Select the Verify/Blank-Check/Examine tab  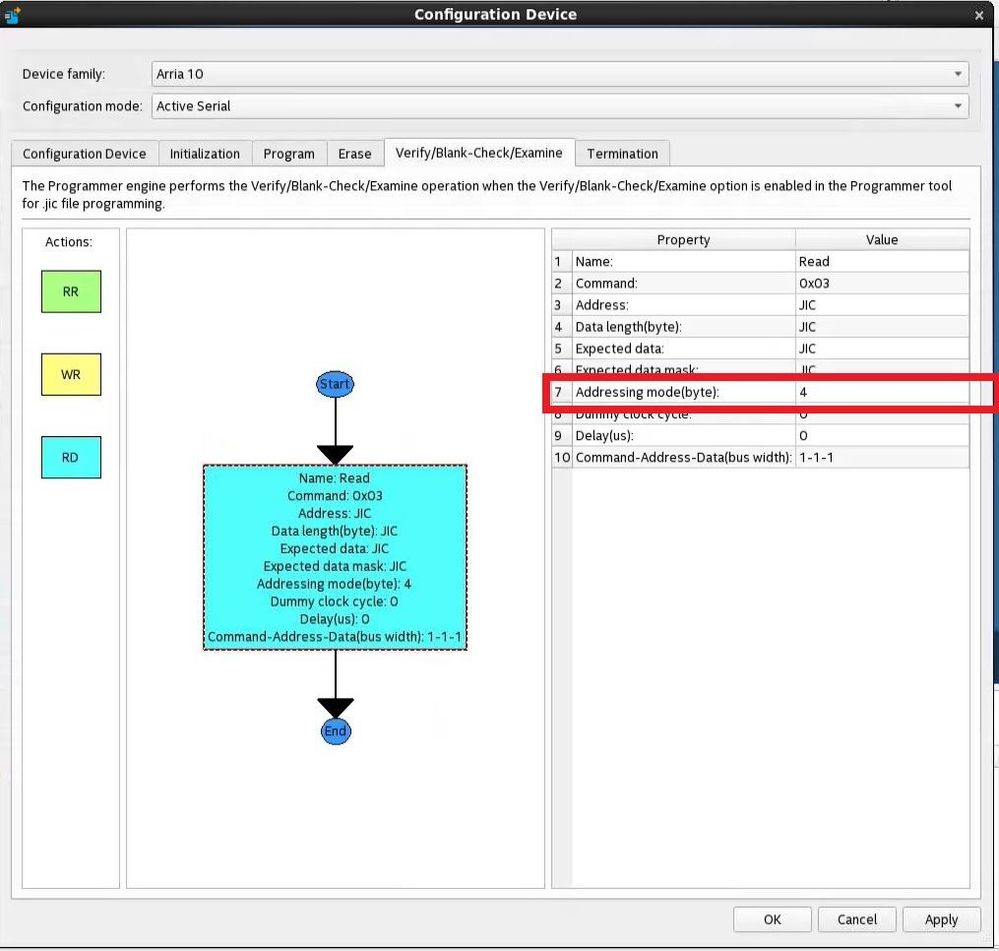pyautogui.click(x=479, y=153)
